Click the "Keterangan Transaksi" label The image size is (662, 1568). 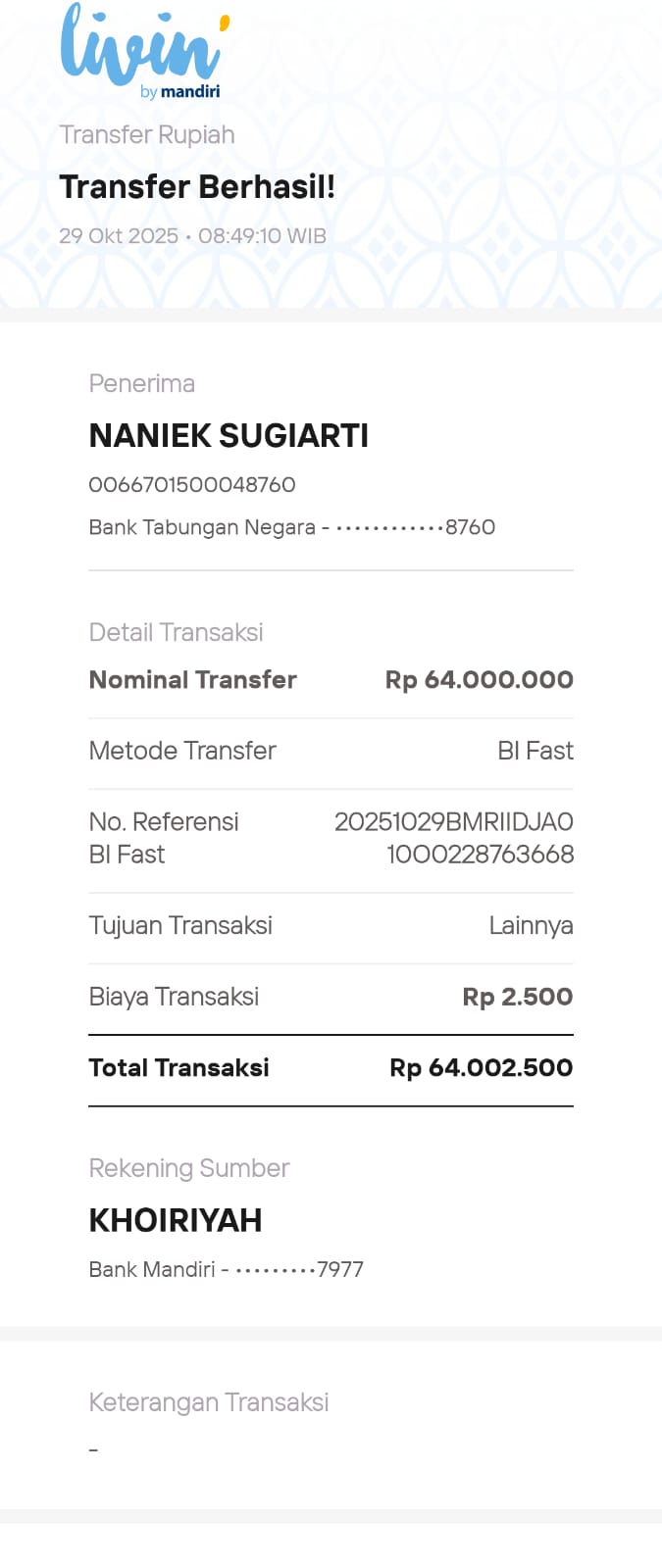[208, 1402]
